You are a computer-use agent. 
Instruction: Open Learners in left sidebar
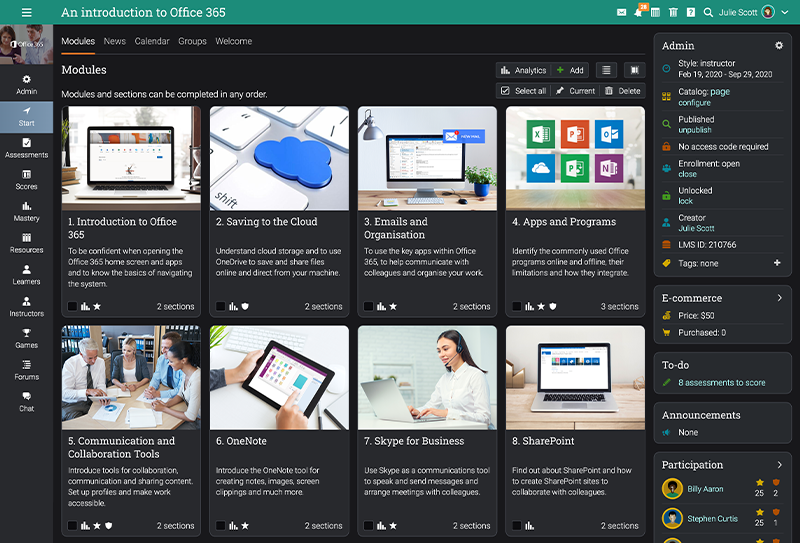[27, 275]
